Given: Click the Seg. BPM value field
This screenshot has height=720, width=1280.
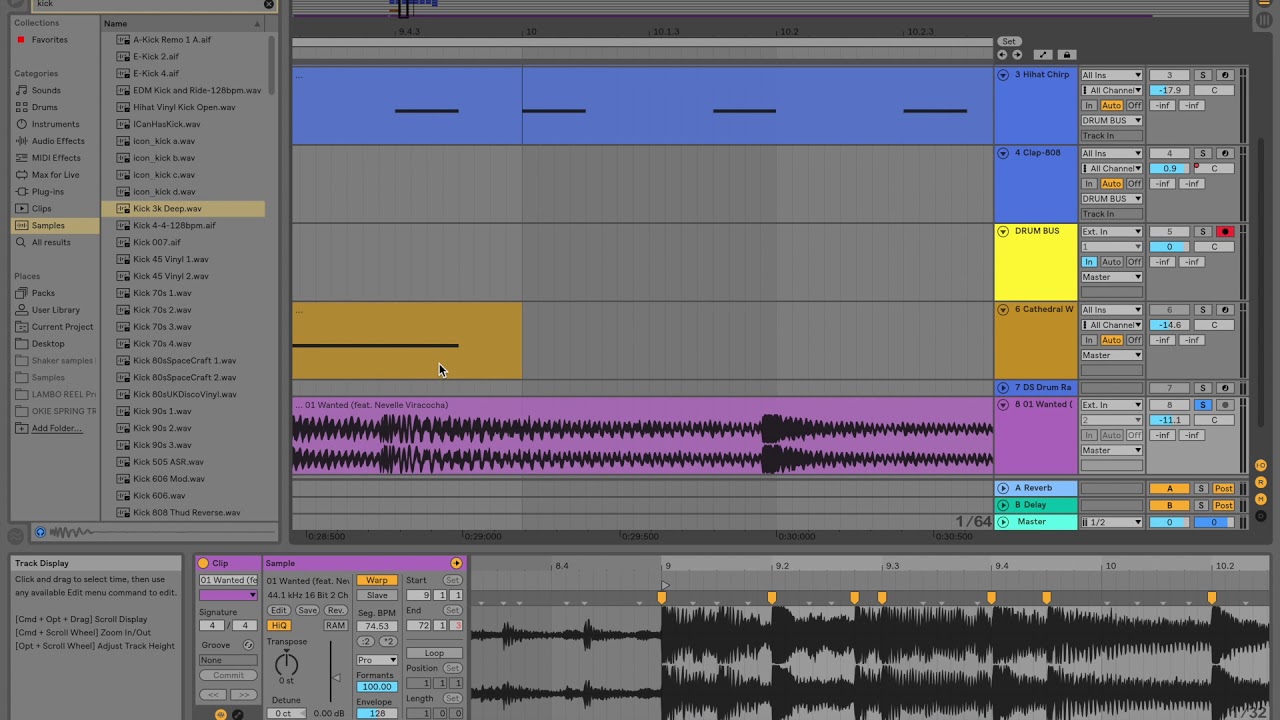Looking at the screenshot, I should pos(377,626).
